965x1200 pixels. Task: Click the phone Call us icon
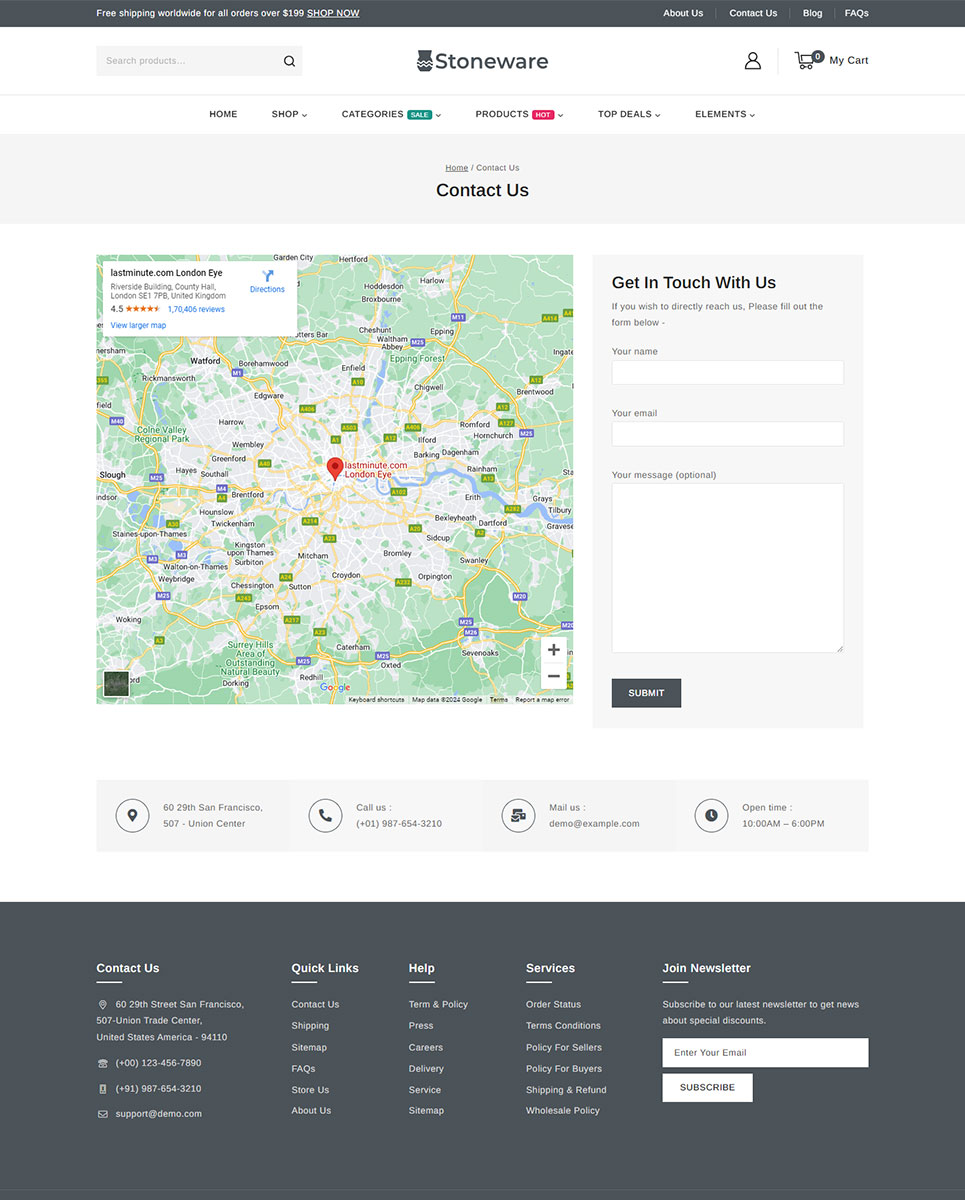point(325,816)
